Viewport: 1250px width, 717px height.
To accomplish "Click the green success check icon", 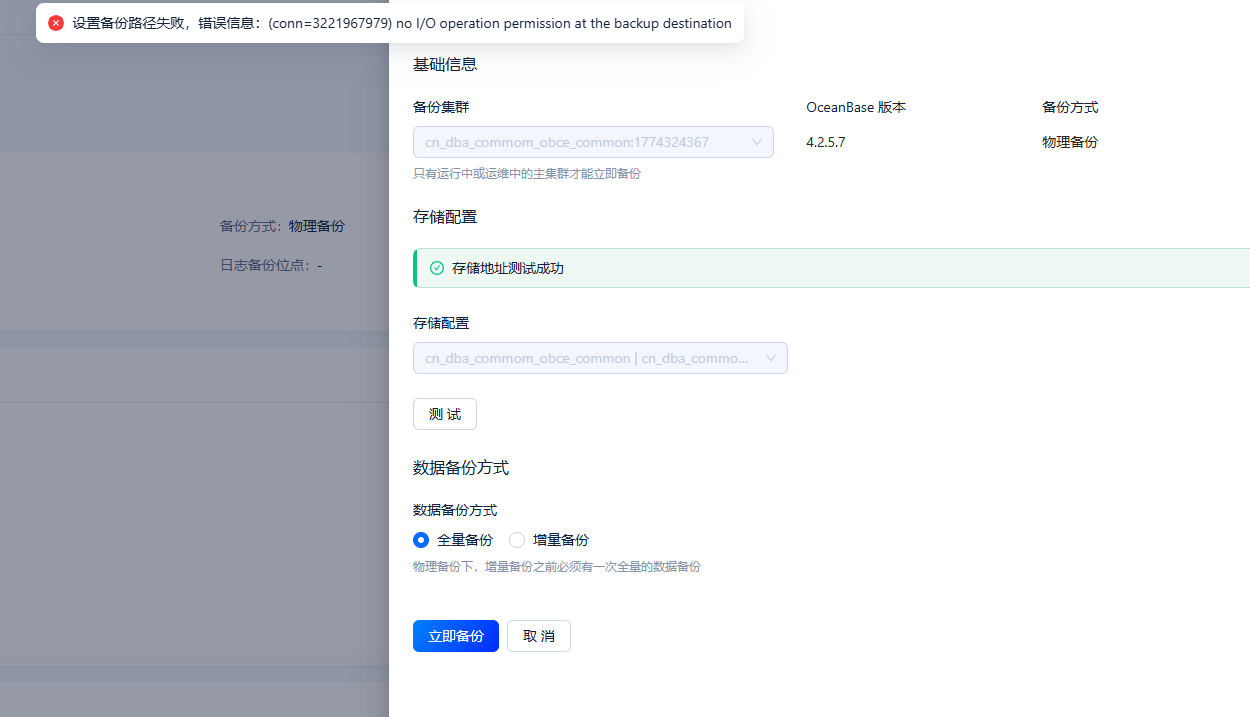I will 436,268.
